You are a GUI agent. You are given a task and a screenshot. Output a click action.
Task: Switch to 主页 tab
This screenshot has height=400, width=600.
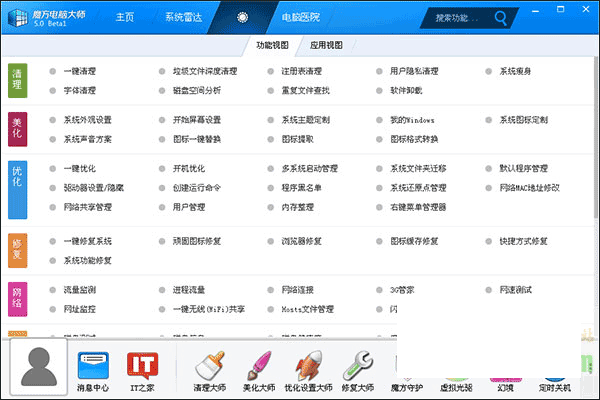coord(125,17)
